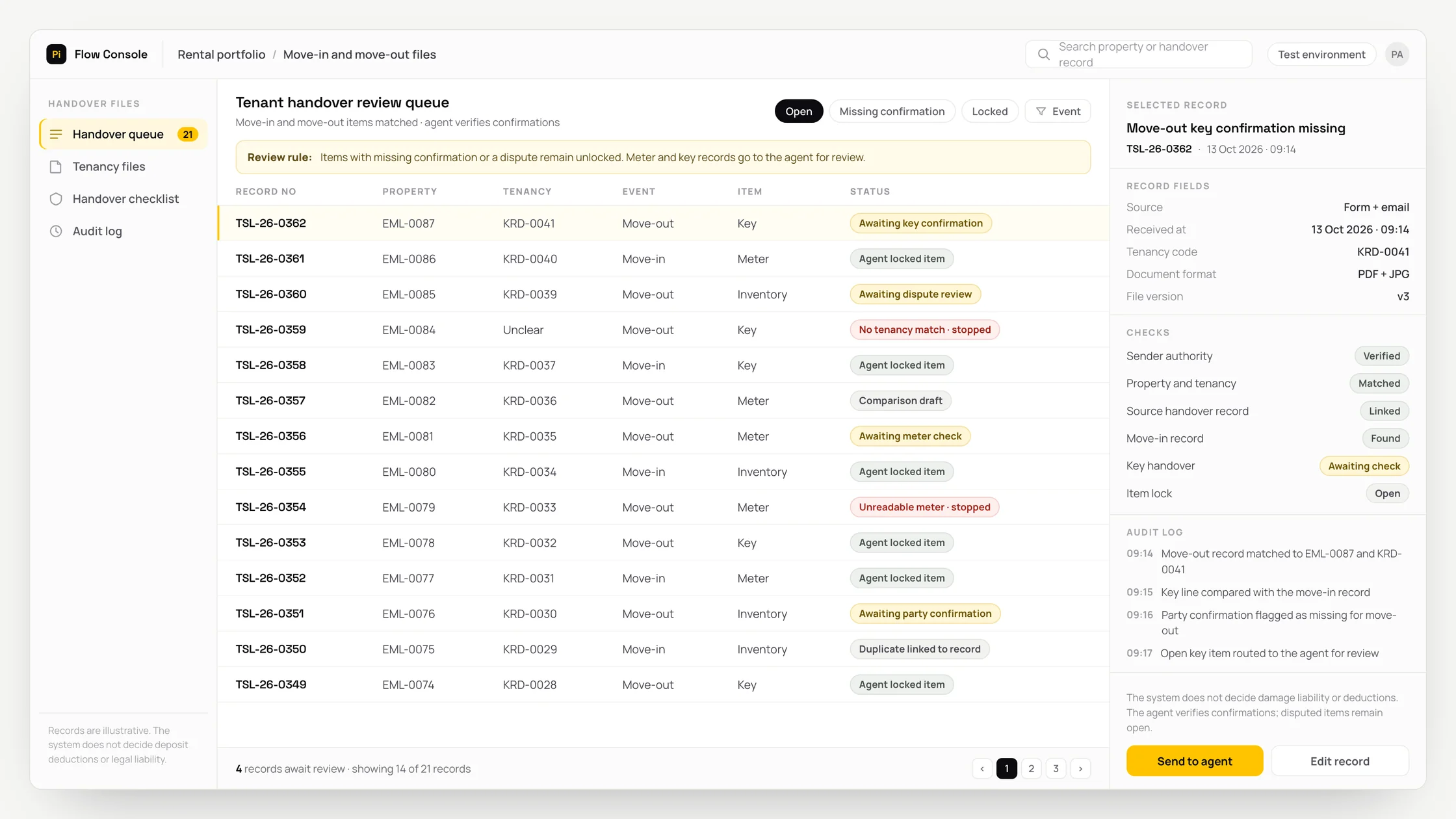This screenshot has width=1456, height=819.
Task: Click Comparison draft status badge
Action: [x=900, y=401]
